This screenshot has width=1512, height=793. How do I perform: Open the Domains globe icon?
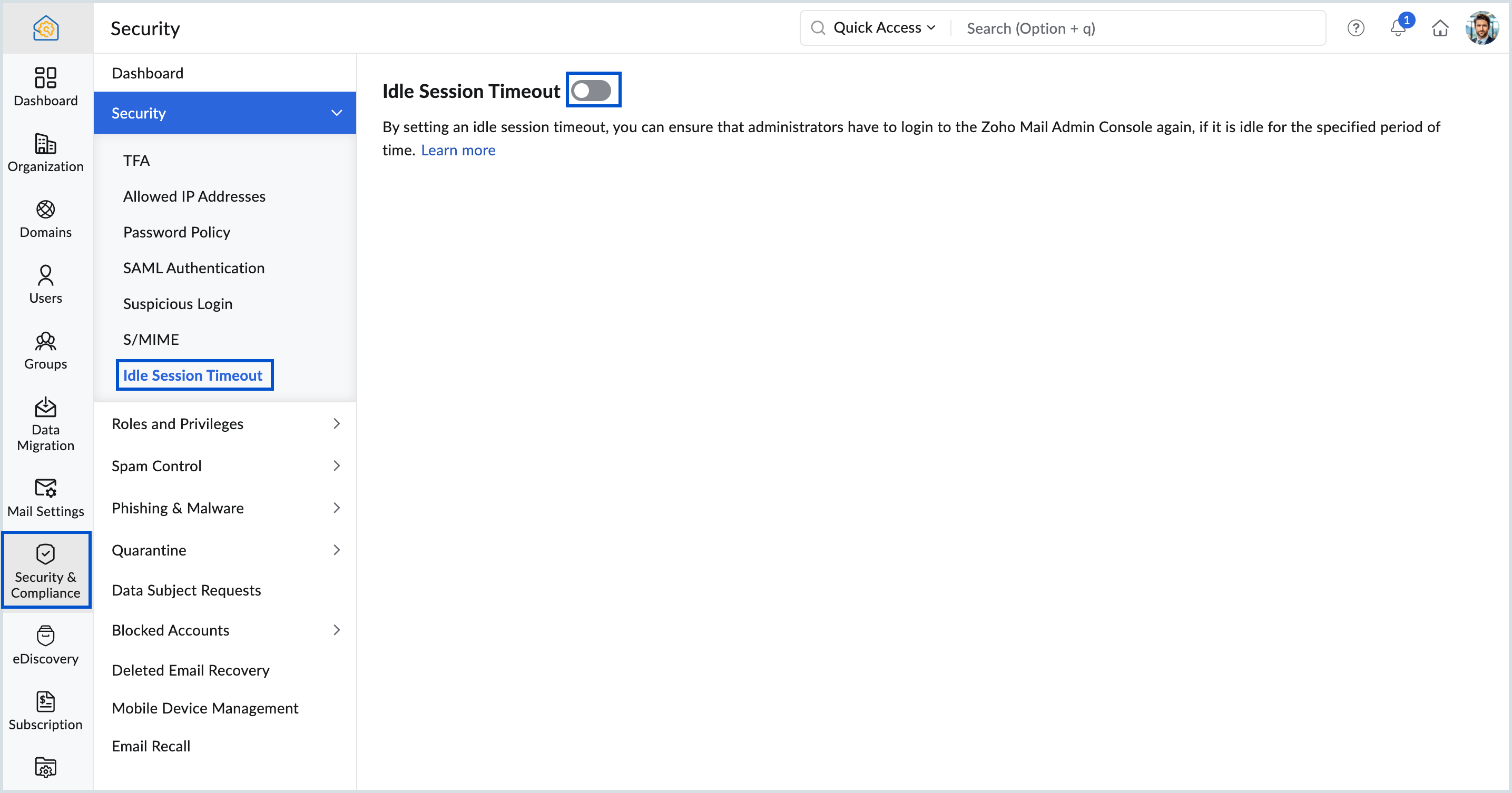pos(45,210)
